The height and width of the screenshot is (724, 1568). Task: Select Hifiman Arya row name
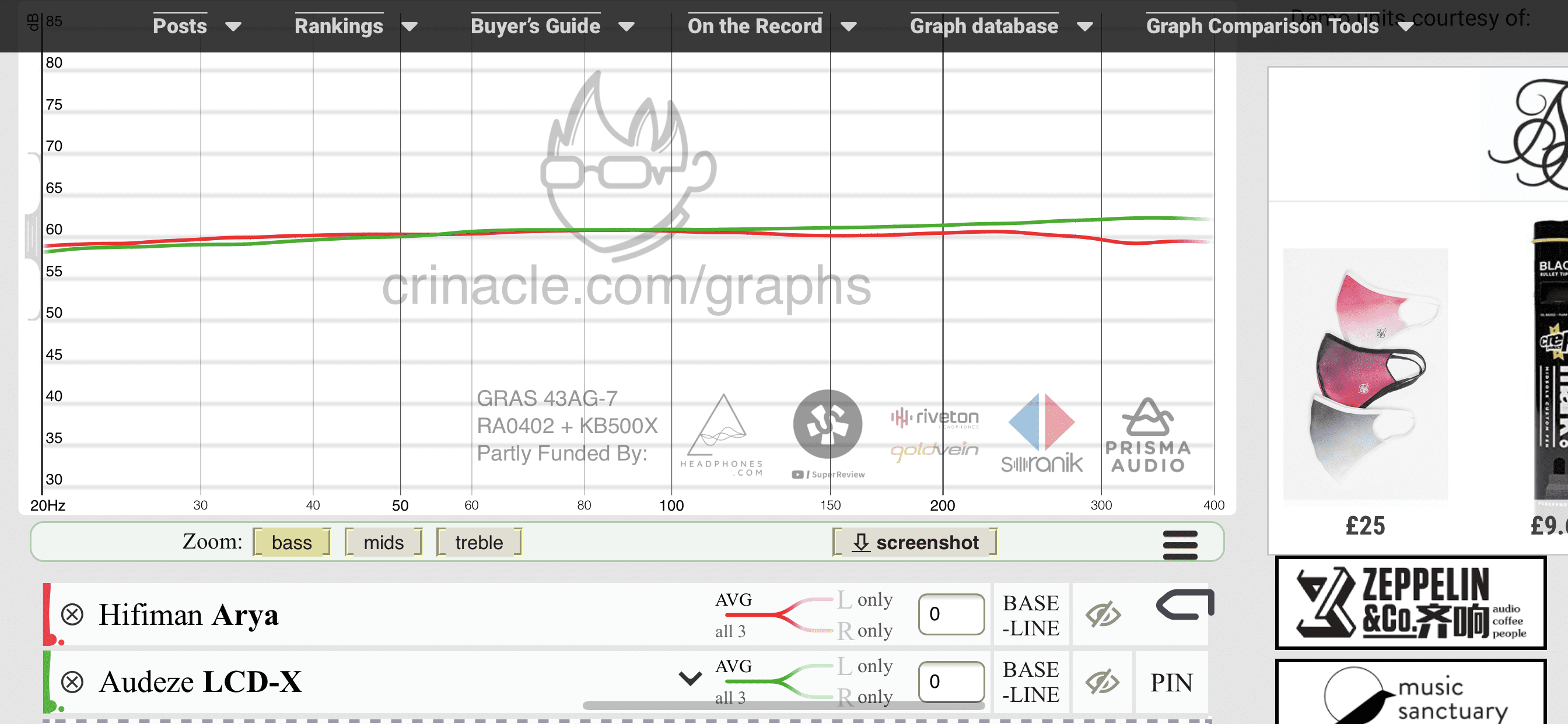tap(188, 614)
